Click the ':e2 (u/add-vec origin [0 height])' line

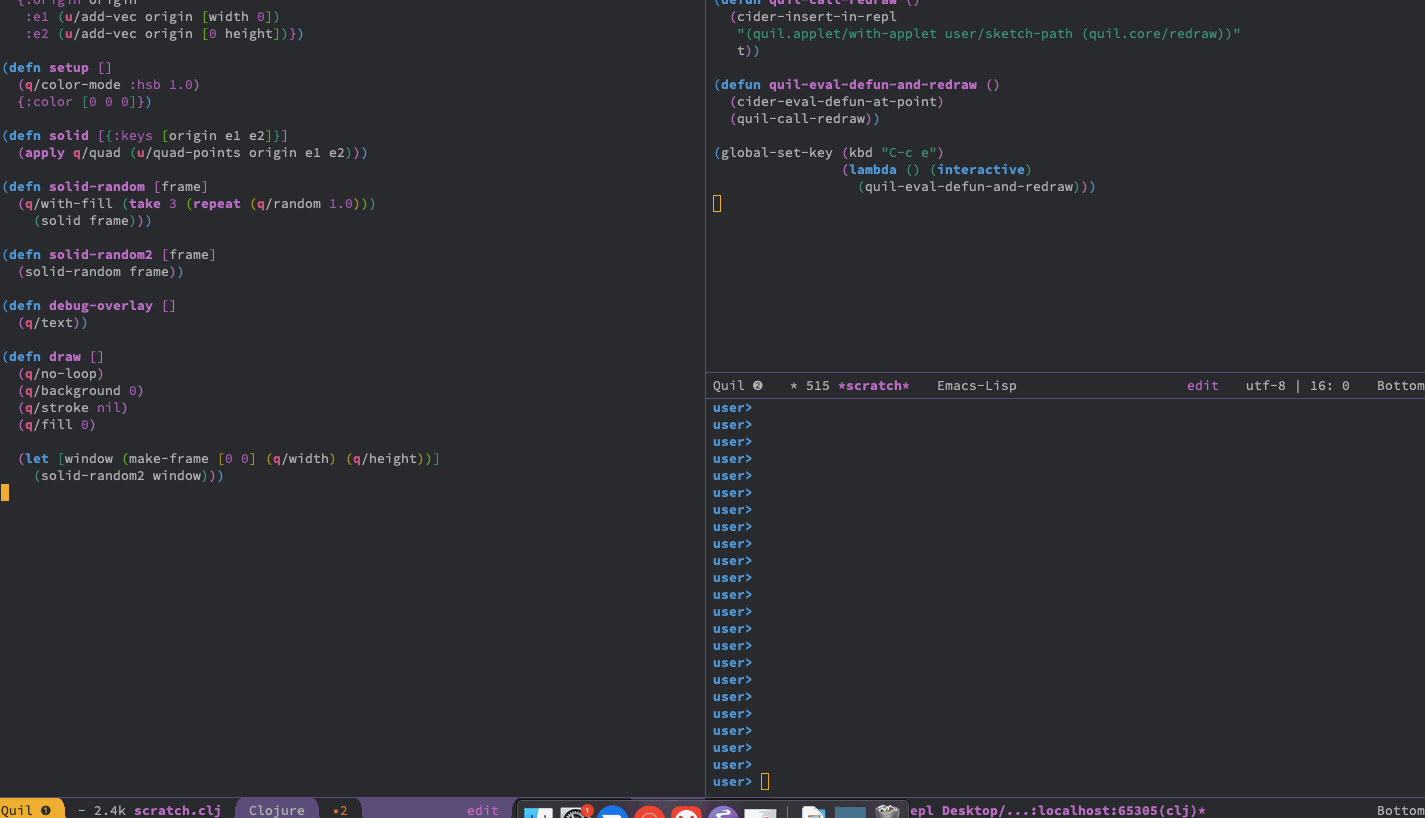(x=164, y=33)
